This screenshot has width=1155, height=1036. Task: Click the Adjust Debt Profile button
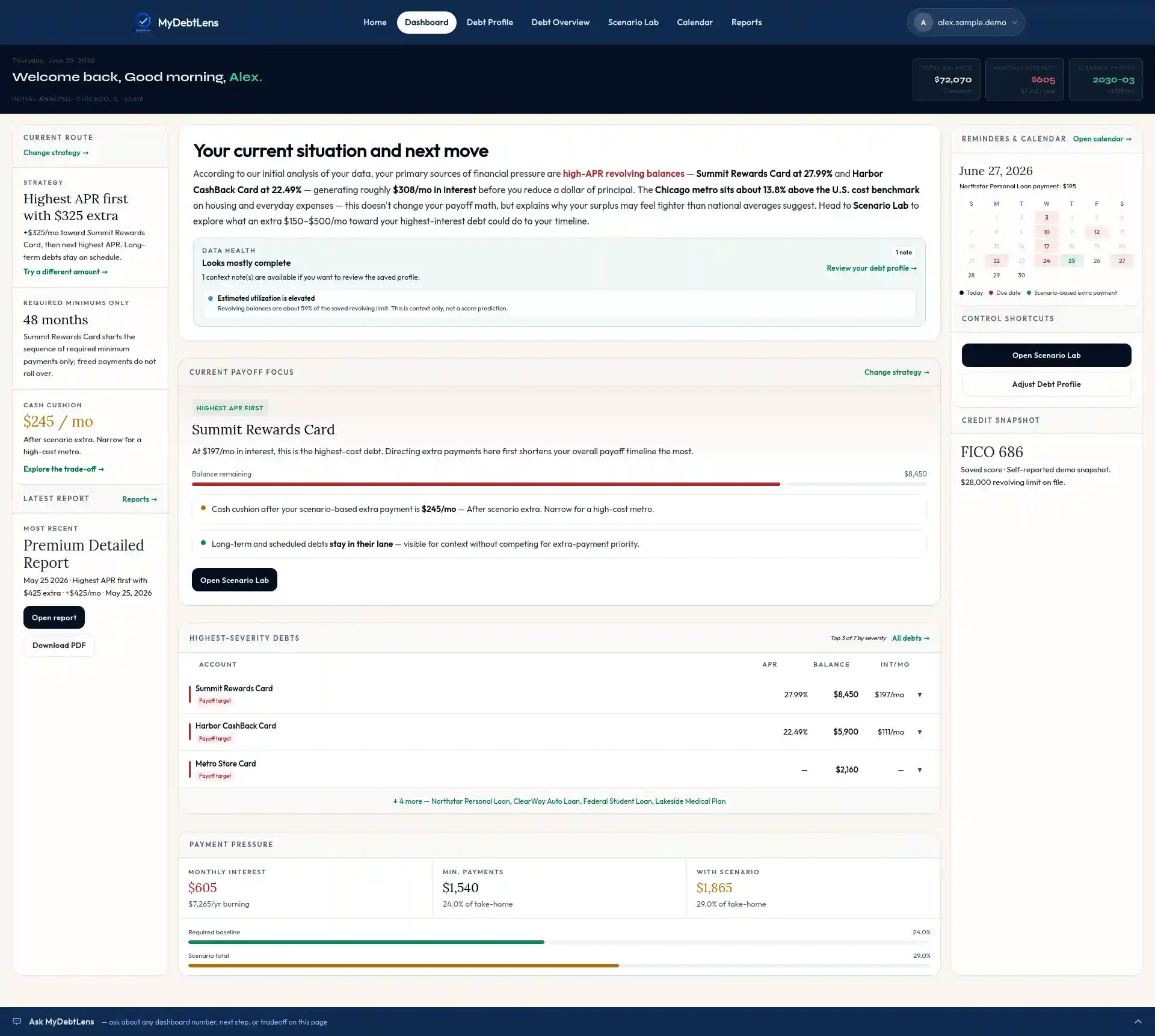pos(1046,384)
